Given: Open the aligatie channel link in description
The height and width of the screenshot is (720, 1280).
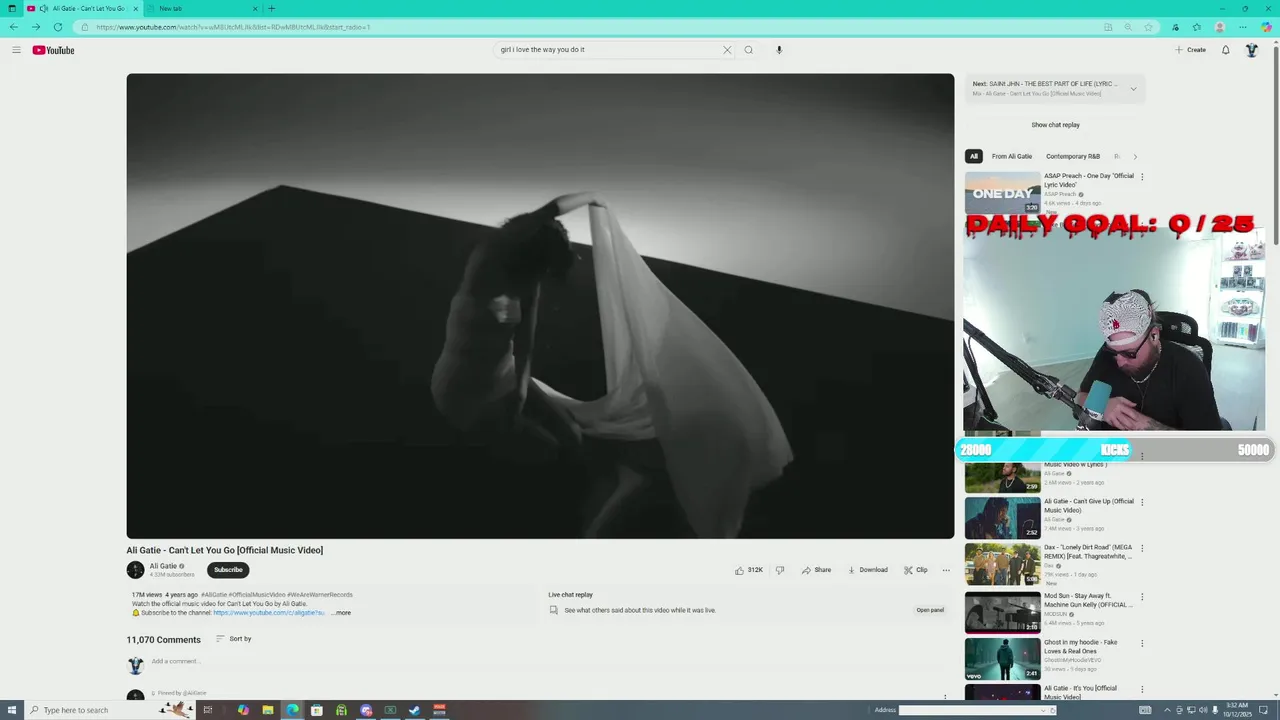Looking at the screenshot, I should pos(268,613).
